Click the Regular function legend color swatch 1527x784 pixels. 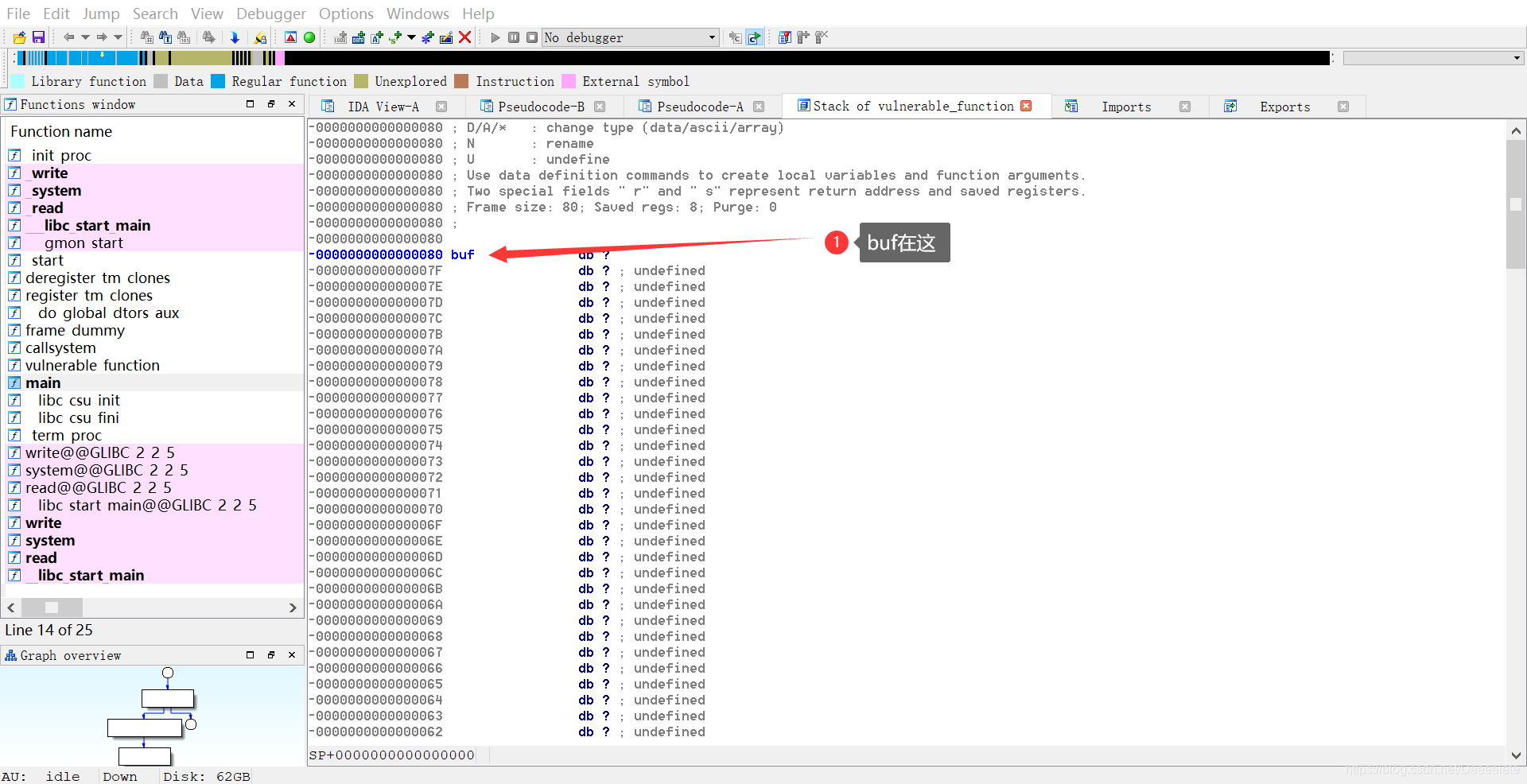(x=218, y=81)
